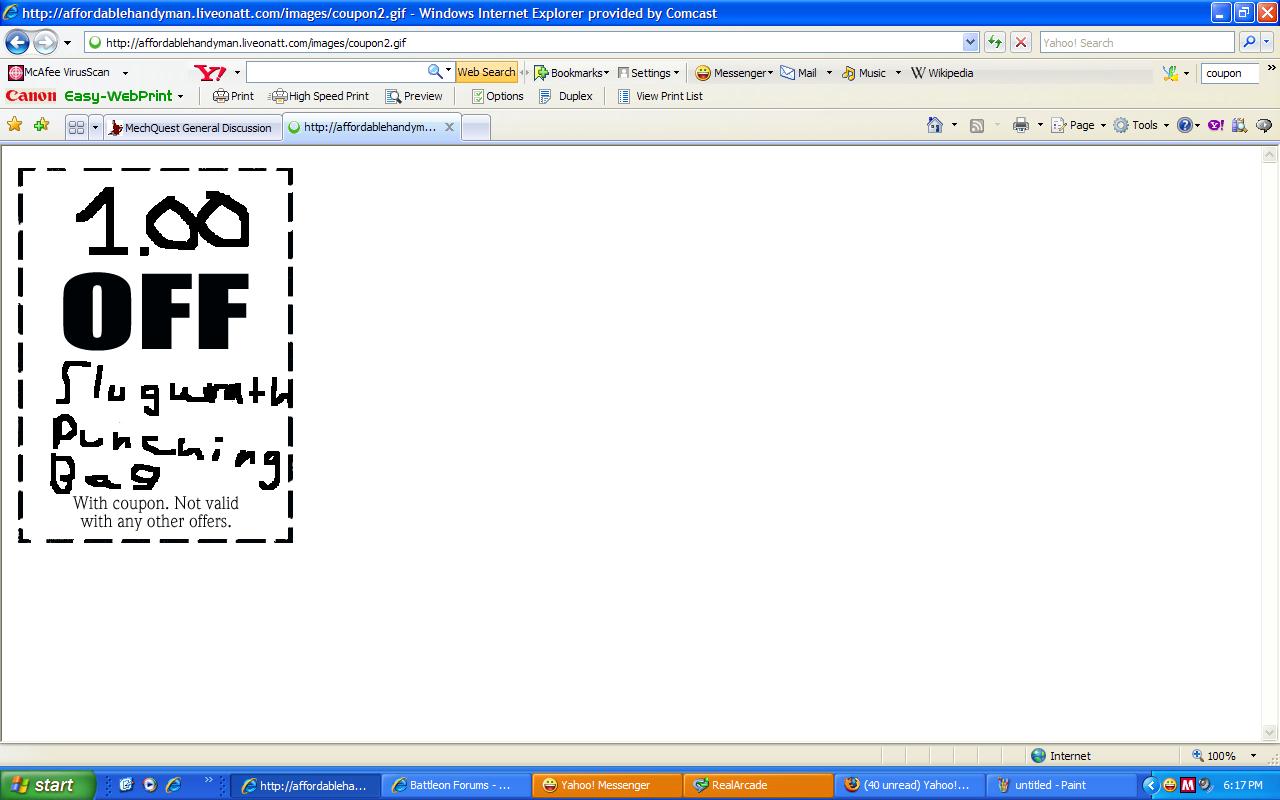Open a new blank tab
Image resolution: width=1280 pixels, height=800 pixels.
(x=476, y=127)
